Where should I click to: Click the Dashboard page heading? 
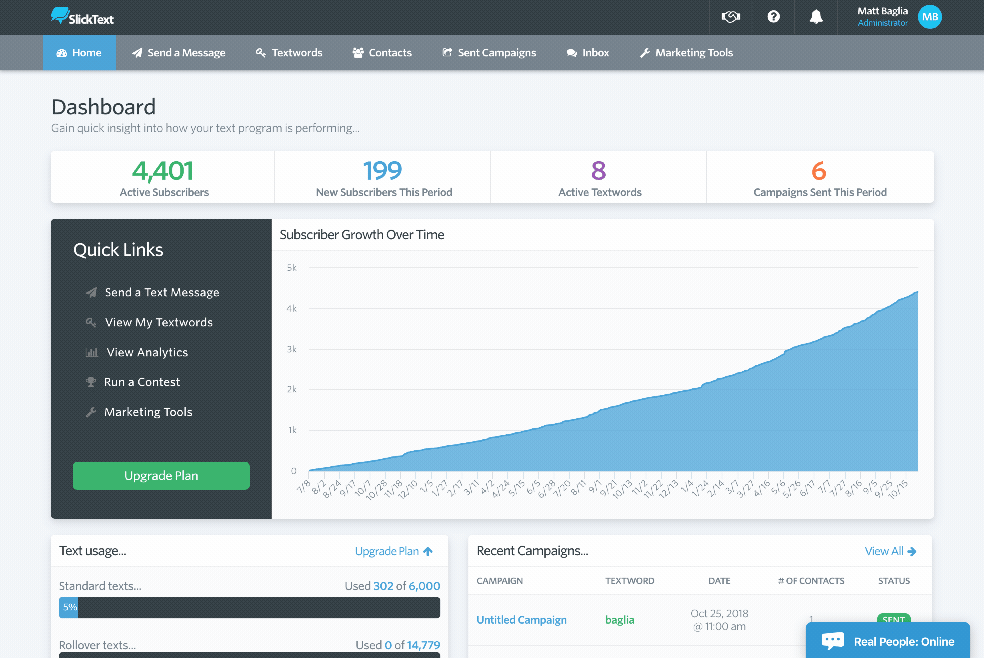tap(104, 107)
